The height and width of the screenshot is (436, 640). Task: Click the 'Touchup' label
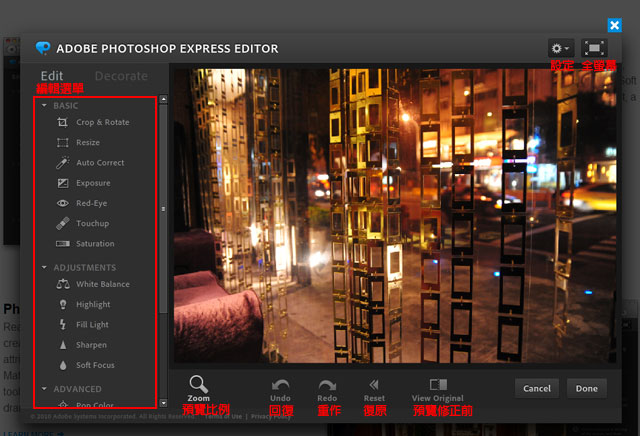(92, 223)
